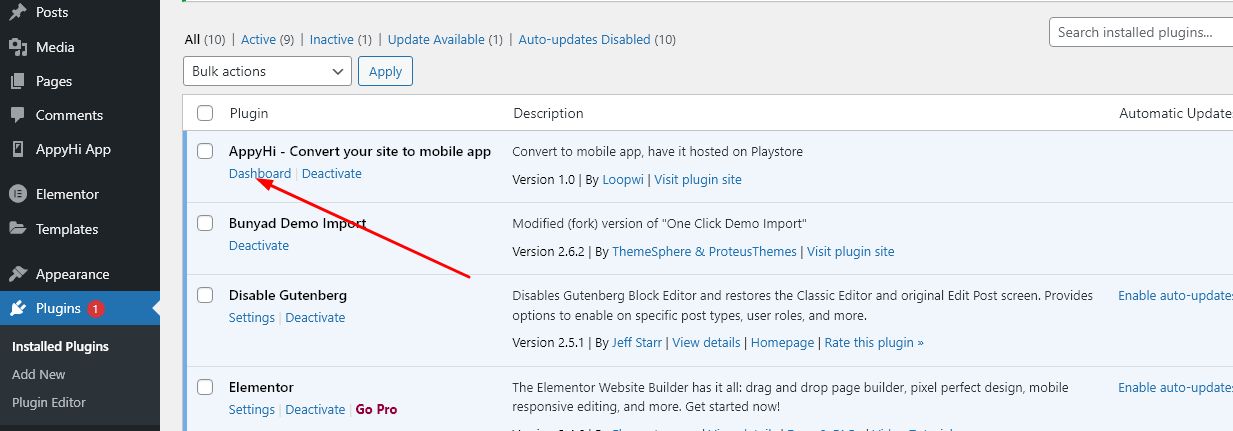Open AppyHi plugin Dashboard link
This screenshot has width=1233, height=431.
[260, 173]
